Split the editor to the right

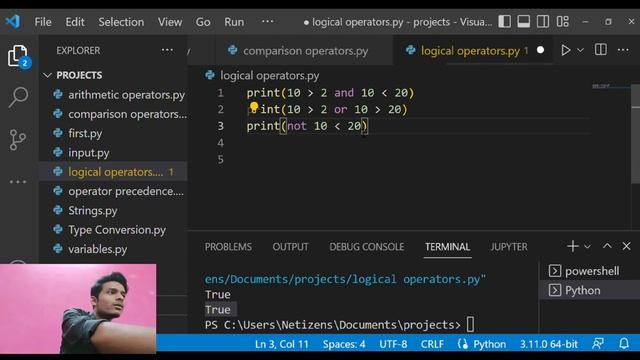point(600,50)
